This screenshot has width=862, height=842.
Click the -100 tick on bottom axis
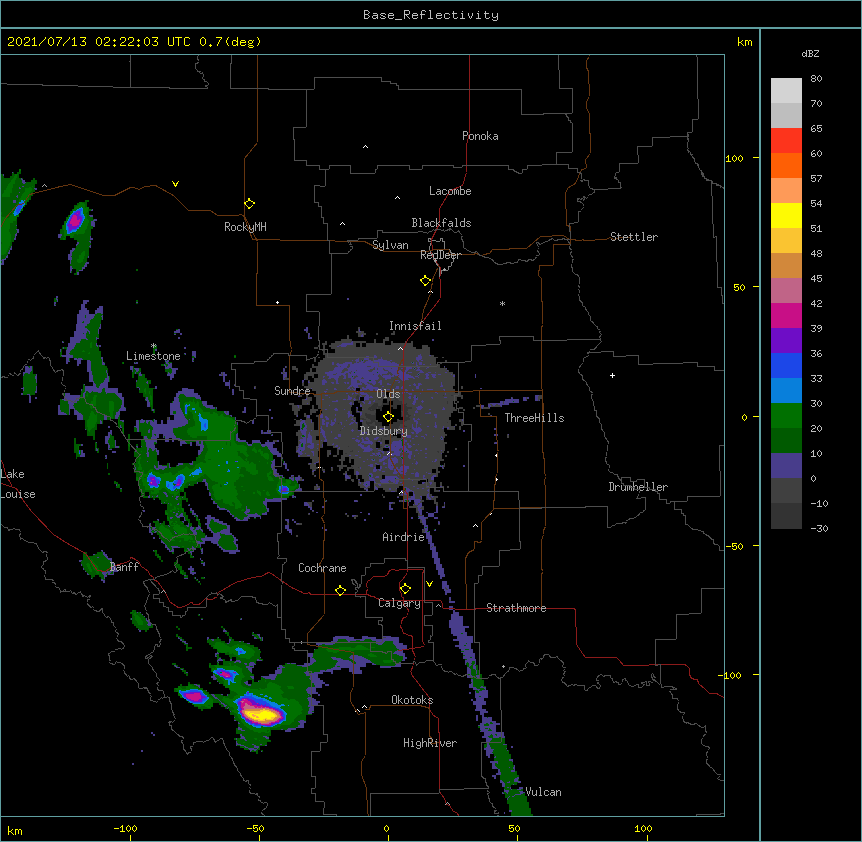(125, 828)
